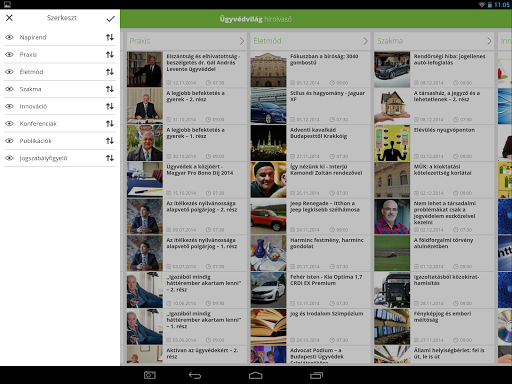Select the Szakma column header title

390,41
